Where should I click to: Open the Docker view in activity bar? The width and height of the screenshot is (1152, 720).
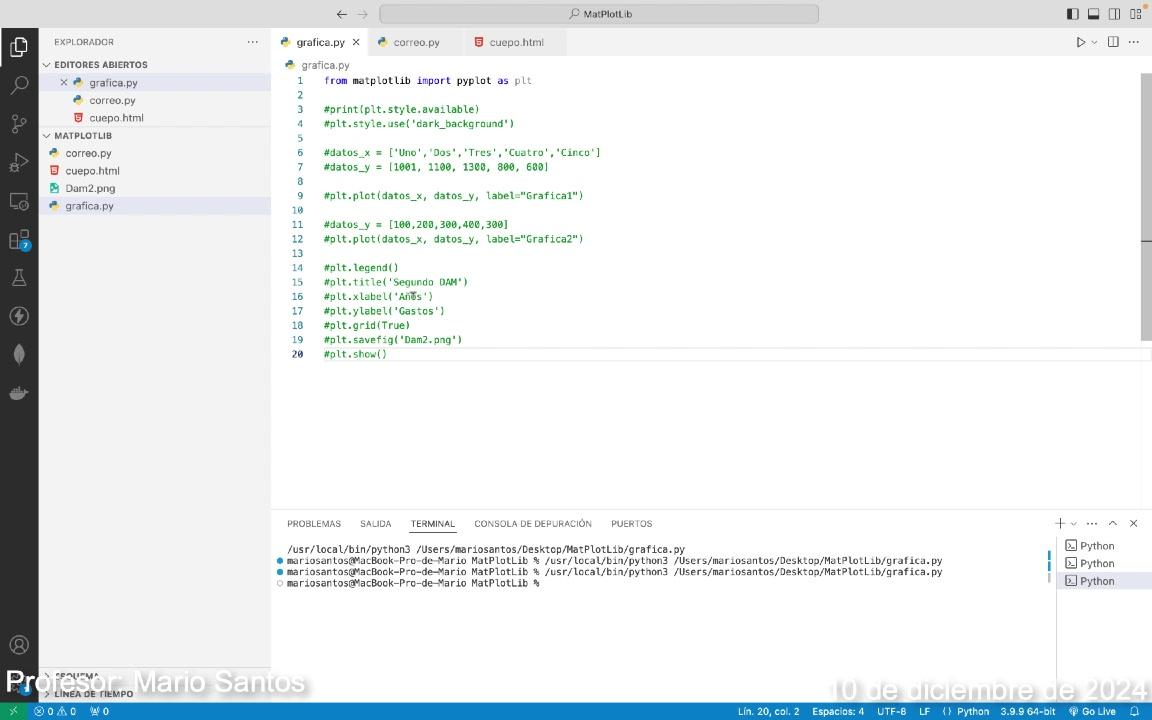pos(19,393)
